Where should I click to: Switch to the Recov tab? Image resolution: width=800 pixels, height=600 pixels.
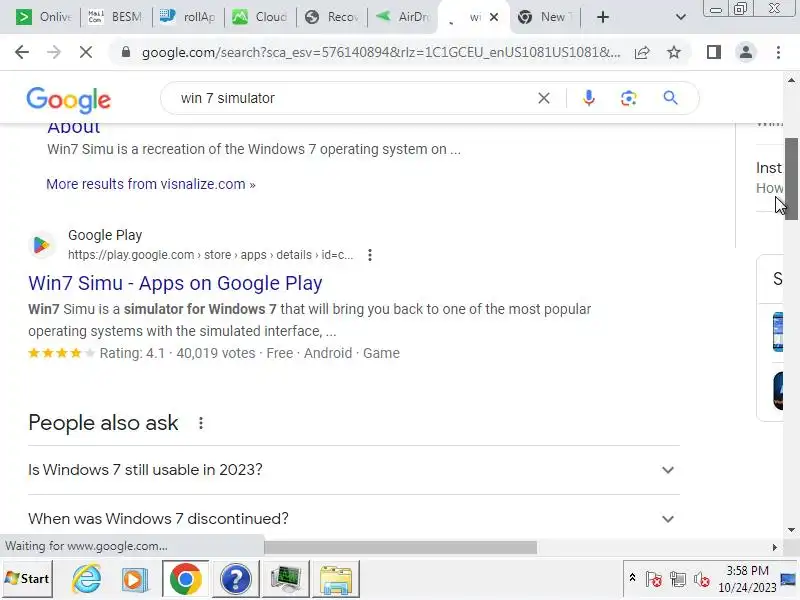point(332,17)
